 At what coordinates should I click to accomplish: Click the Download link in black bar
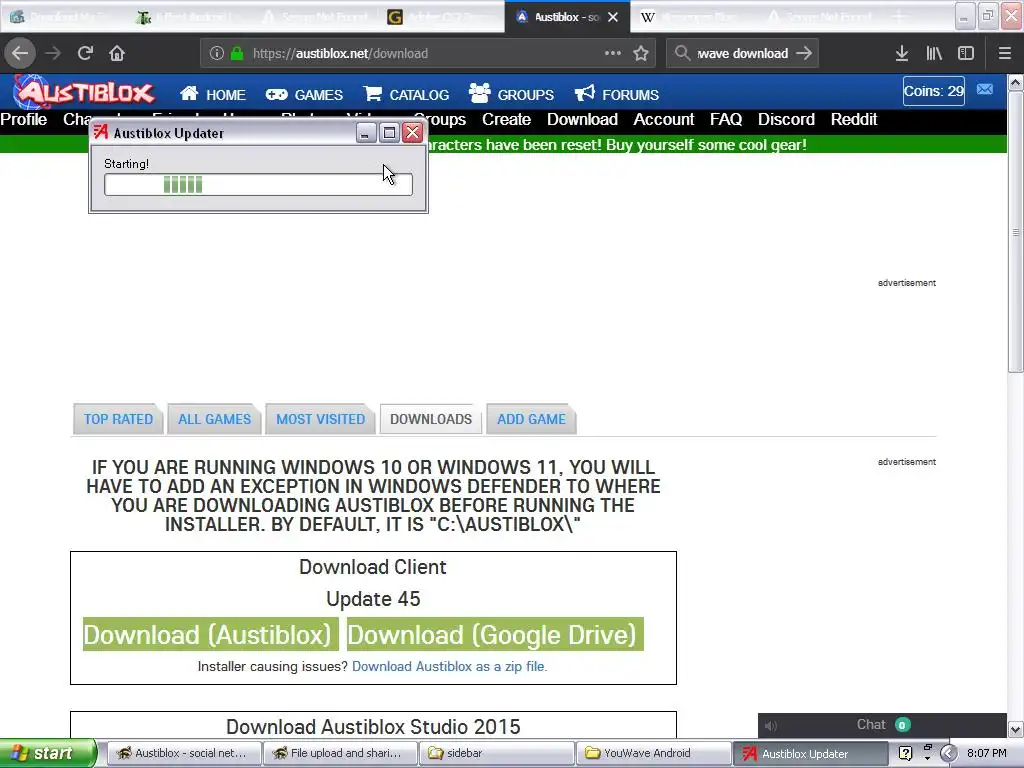point(582,120)
